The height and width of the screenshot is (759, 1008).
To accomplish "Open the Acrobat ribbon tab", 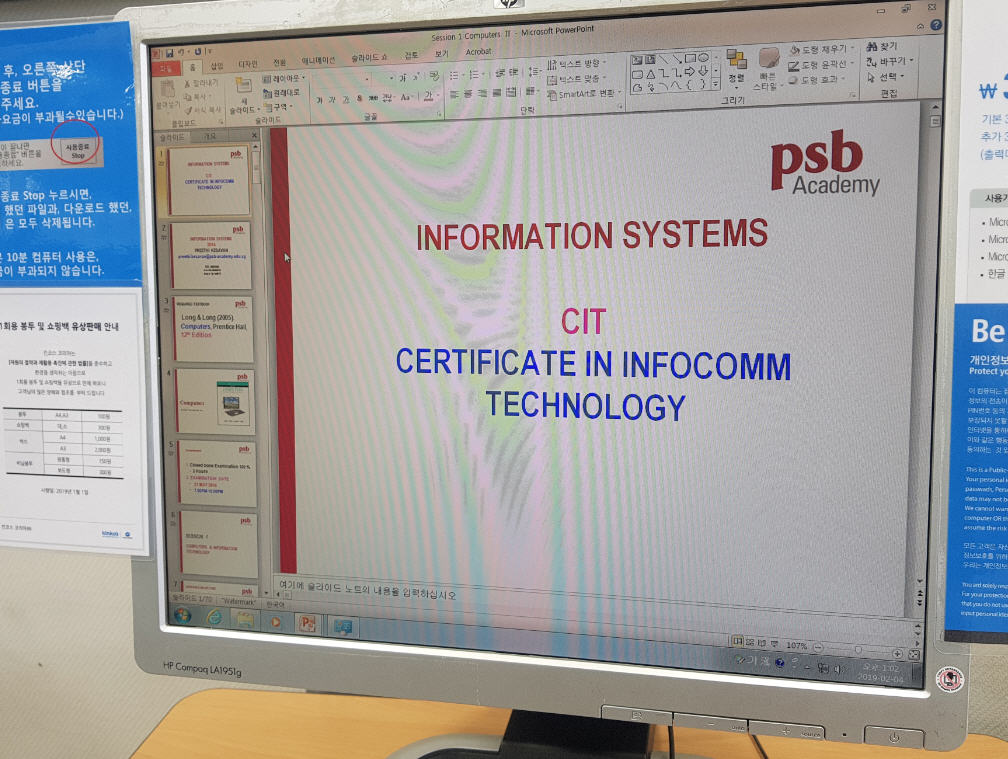I will (x=478, y=51).
